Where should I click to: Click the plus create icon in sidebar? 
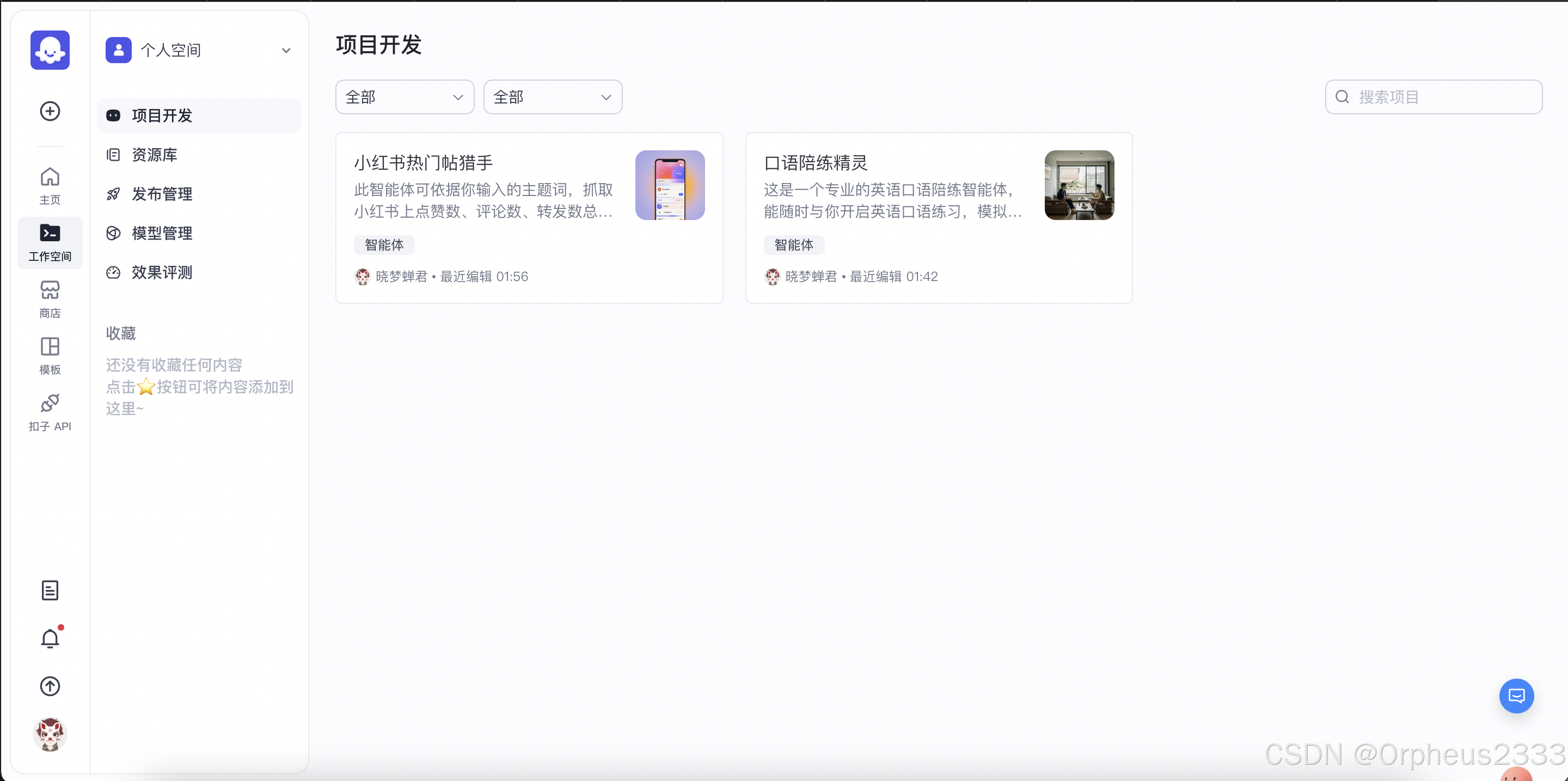[50, 112]
